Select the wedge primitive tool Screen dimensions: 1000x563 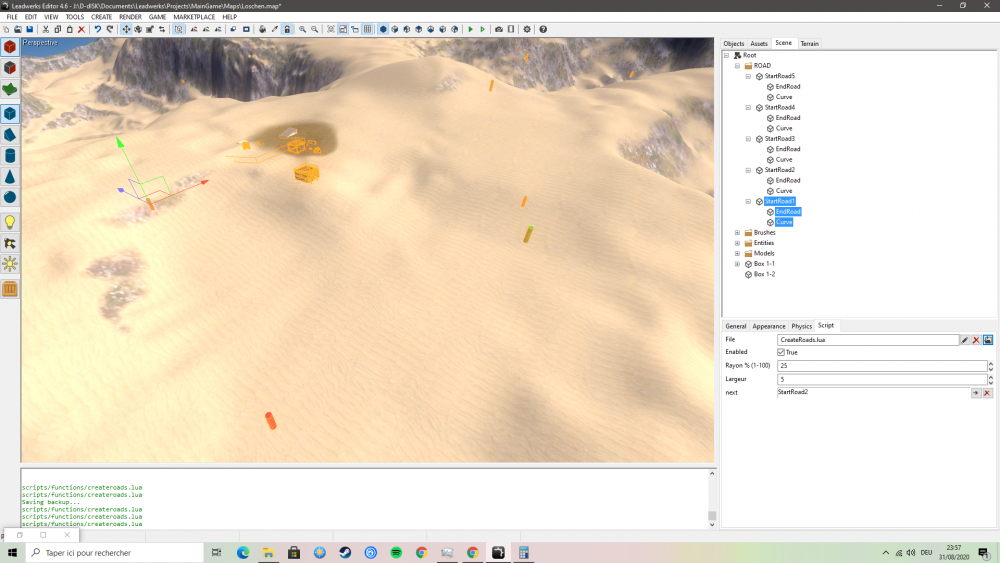coord(10,135)
